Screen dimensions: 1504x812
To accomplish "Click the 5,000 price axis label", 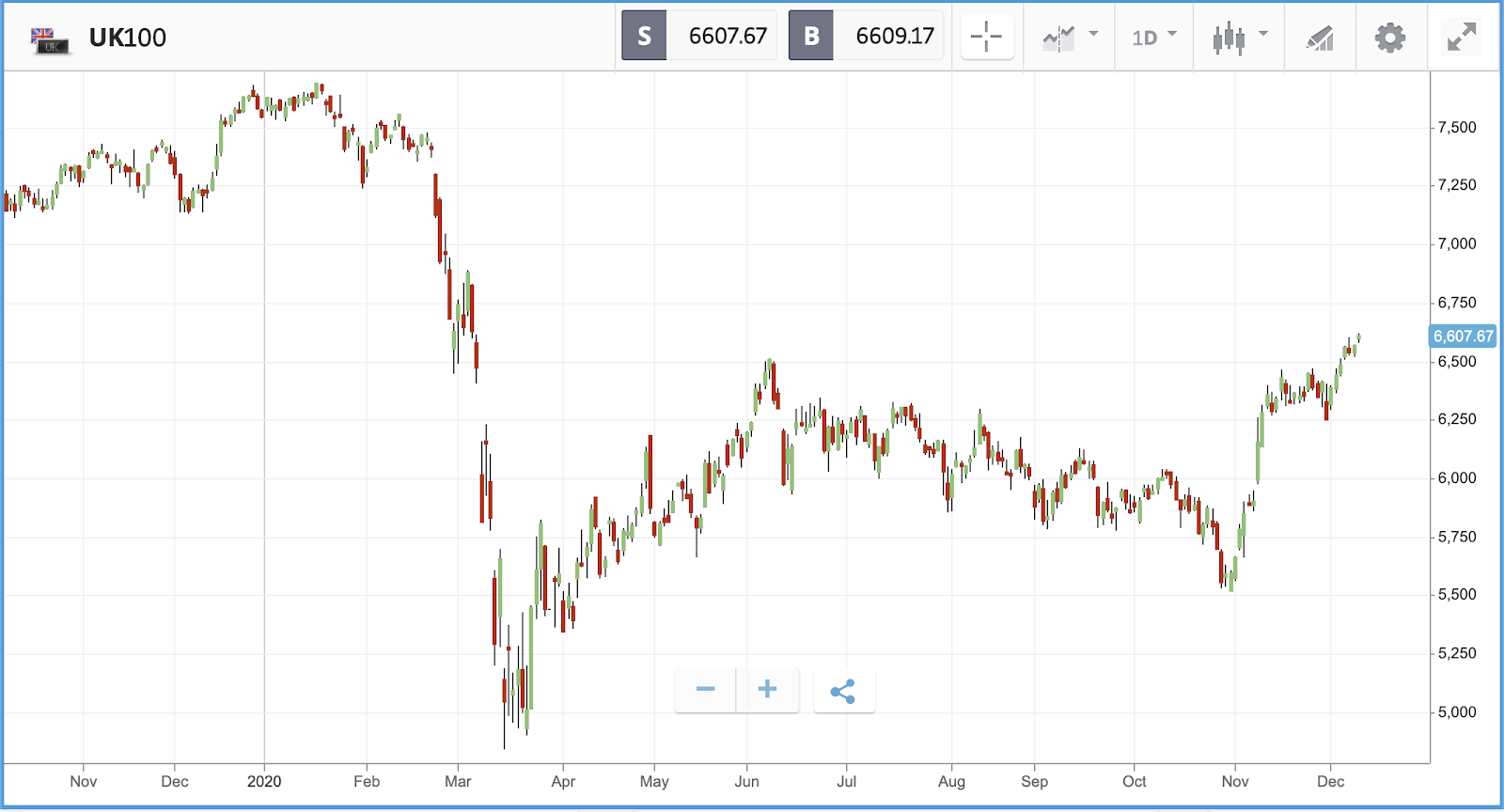I will point(1457,711).
